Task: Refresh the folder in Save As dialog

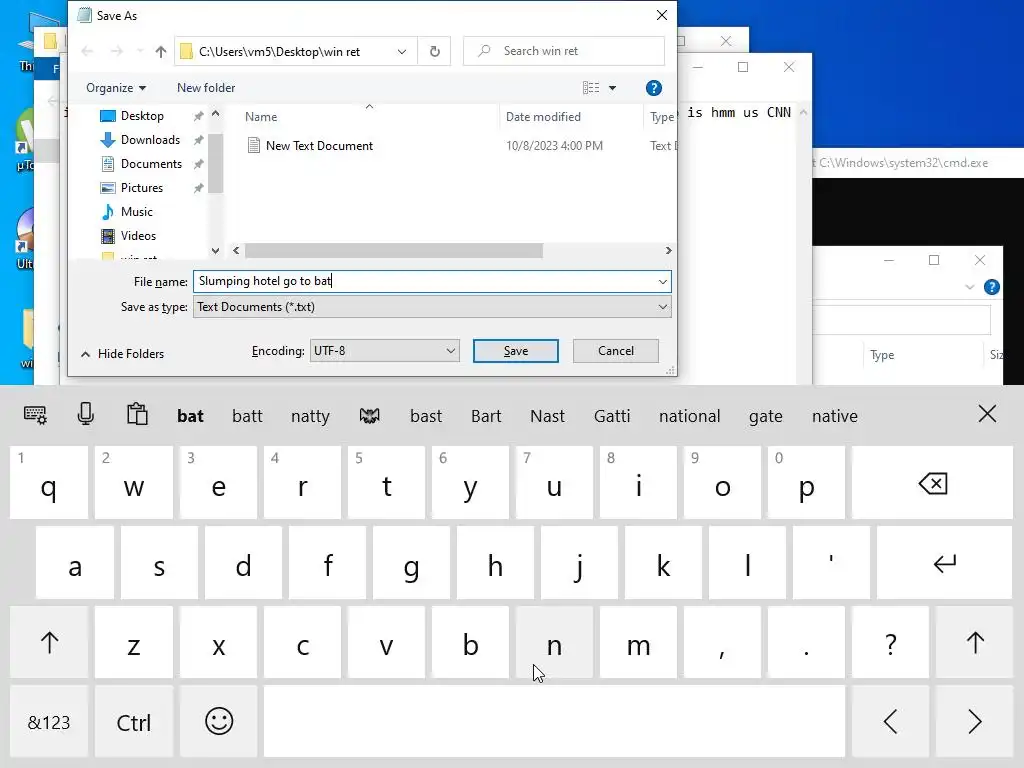Action: pos(434,52)
